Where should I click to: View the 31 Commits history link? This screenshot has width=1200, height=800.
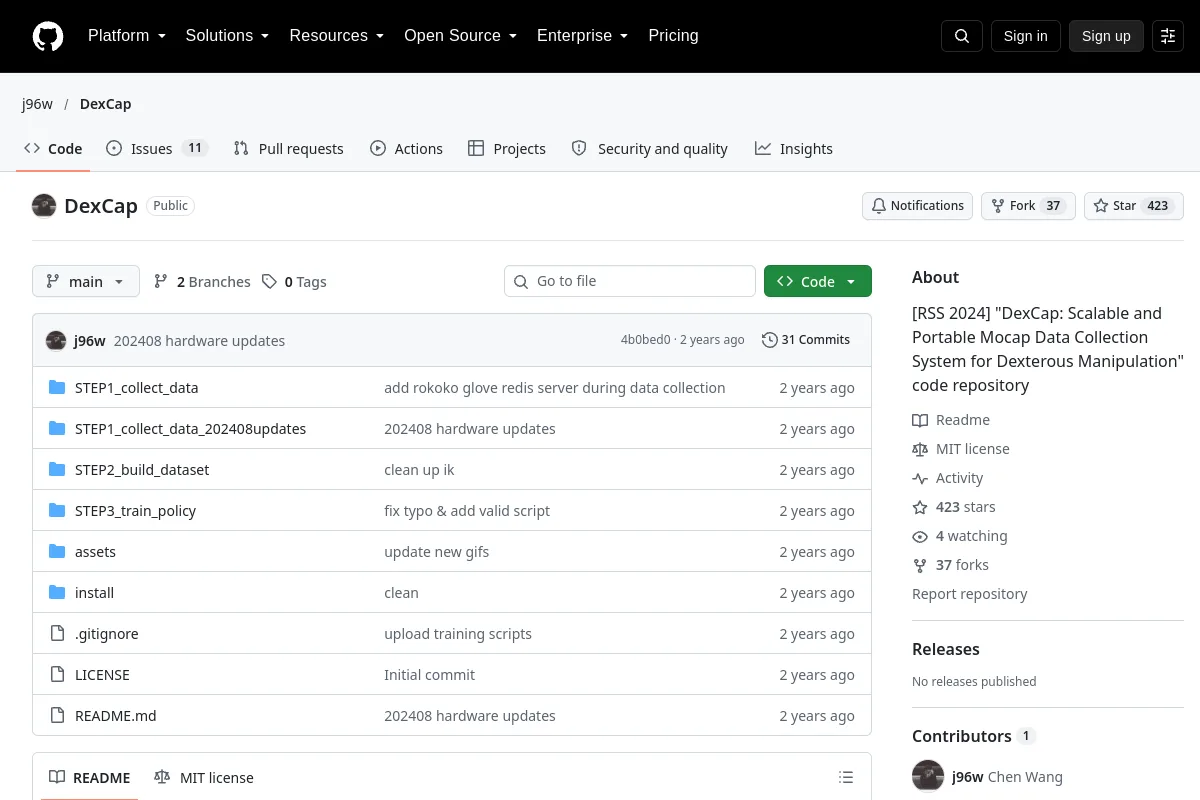[x=806, y=340]
